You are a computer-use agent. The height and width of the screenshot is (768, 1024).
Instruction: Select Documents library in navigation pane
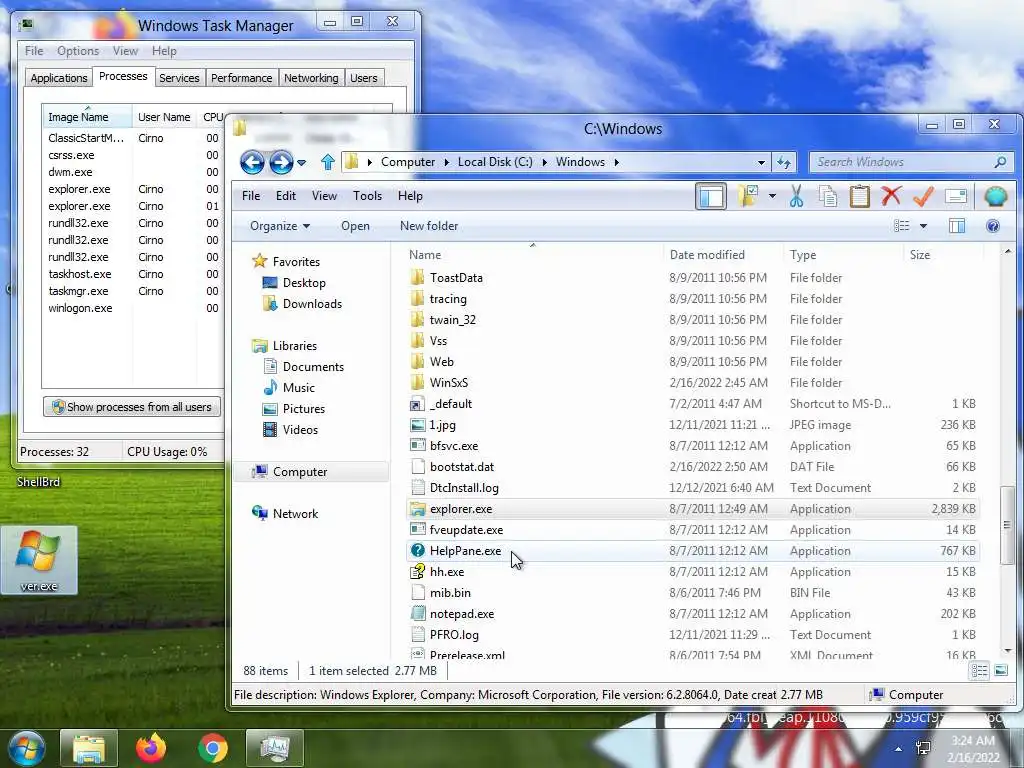303,367
